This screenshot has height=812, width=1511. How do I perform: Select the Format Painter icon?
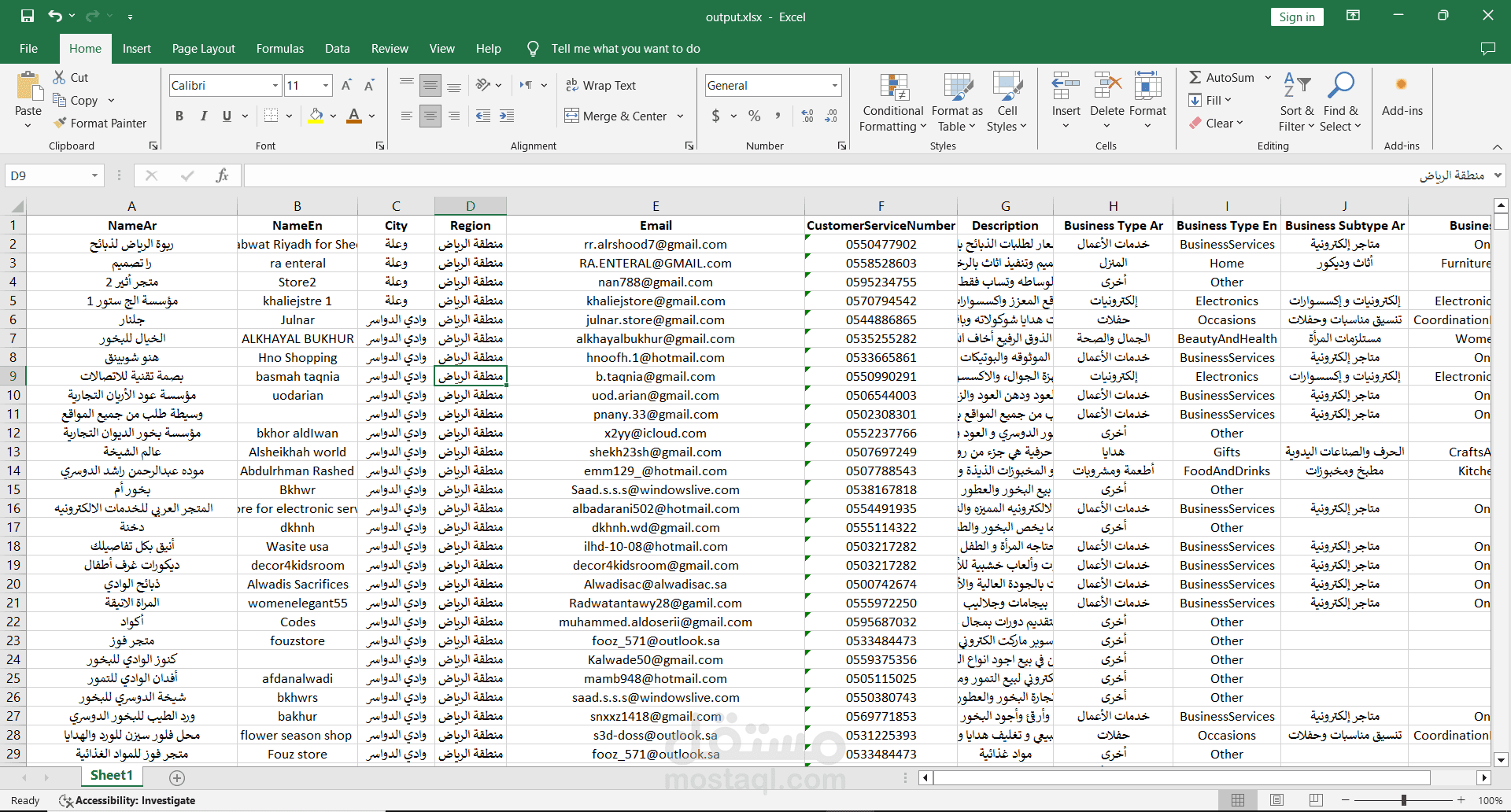click(x=101, y=123)
